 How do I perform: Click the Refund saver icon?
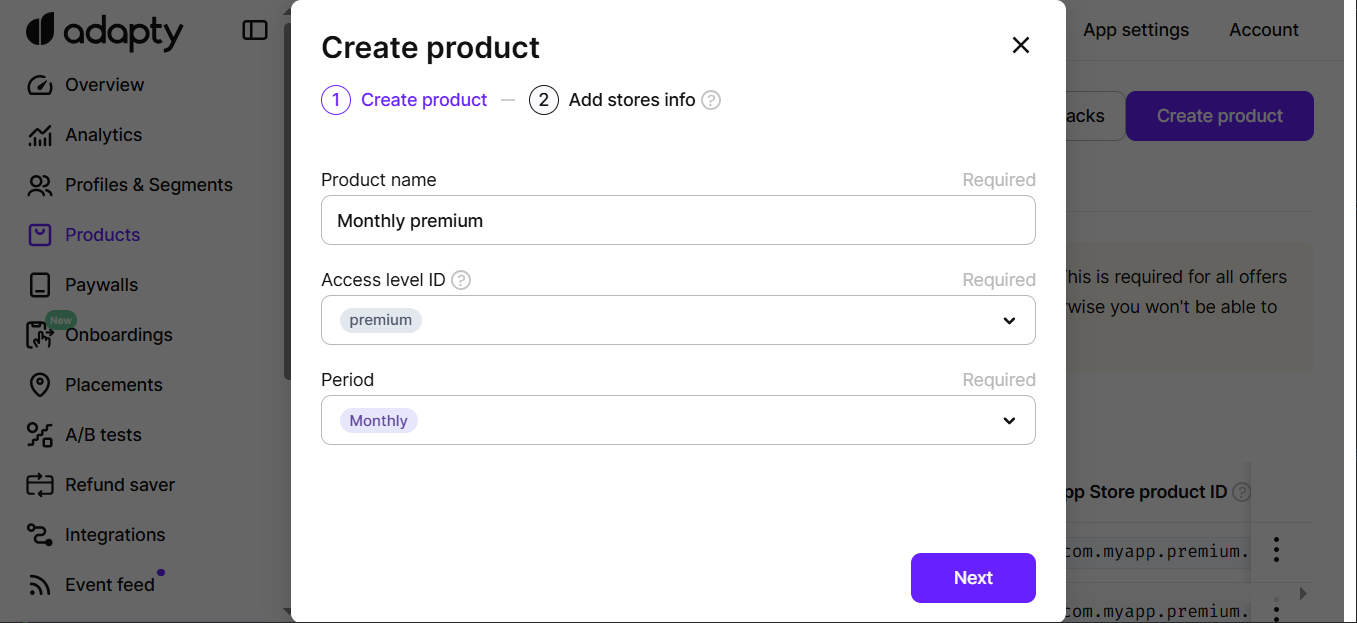39,485
